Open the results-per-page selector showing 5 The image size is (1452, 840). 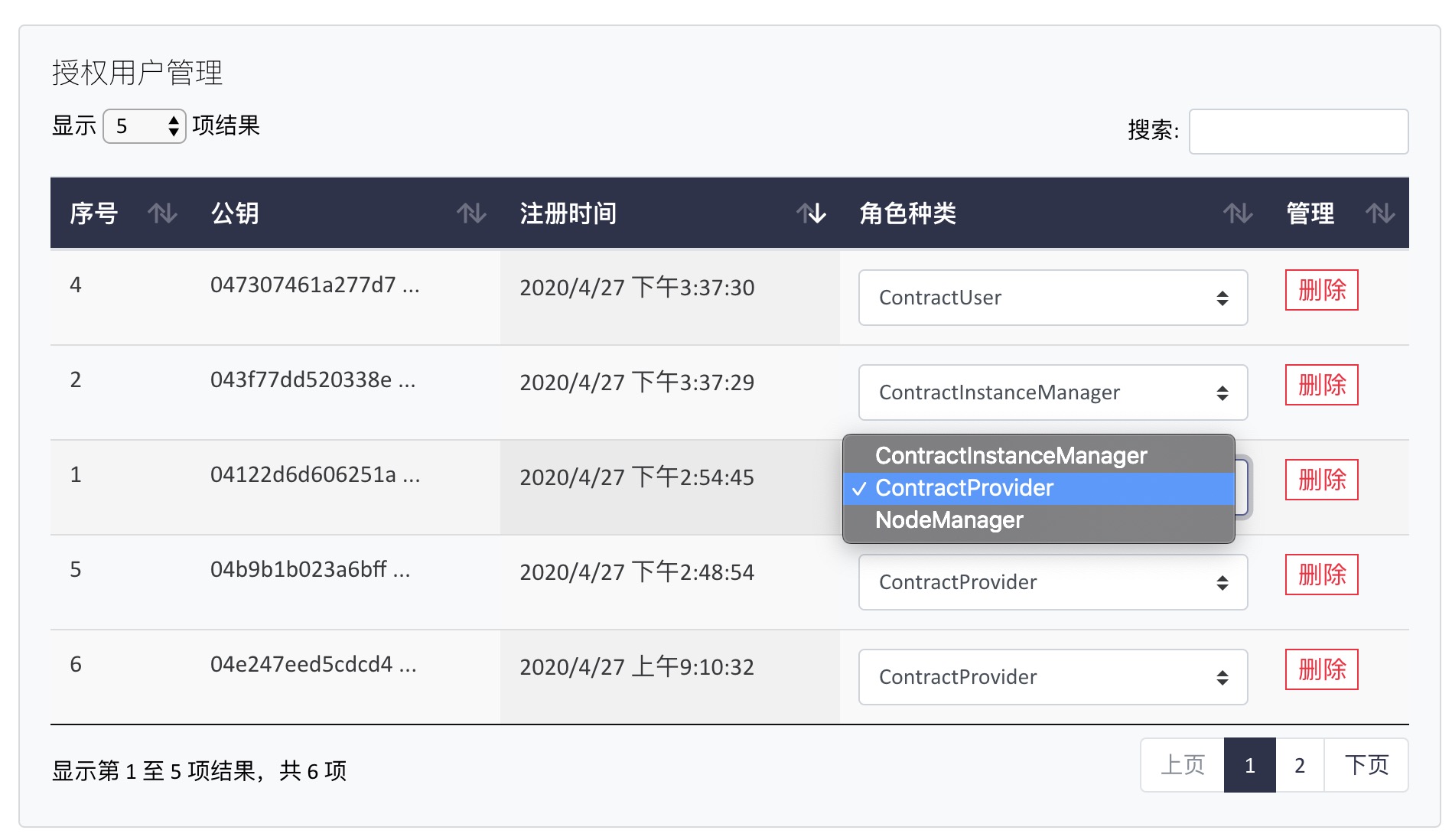(145, 126)
